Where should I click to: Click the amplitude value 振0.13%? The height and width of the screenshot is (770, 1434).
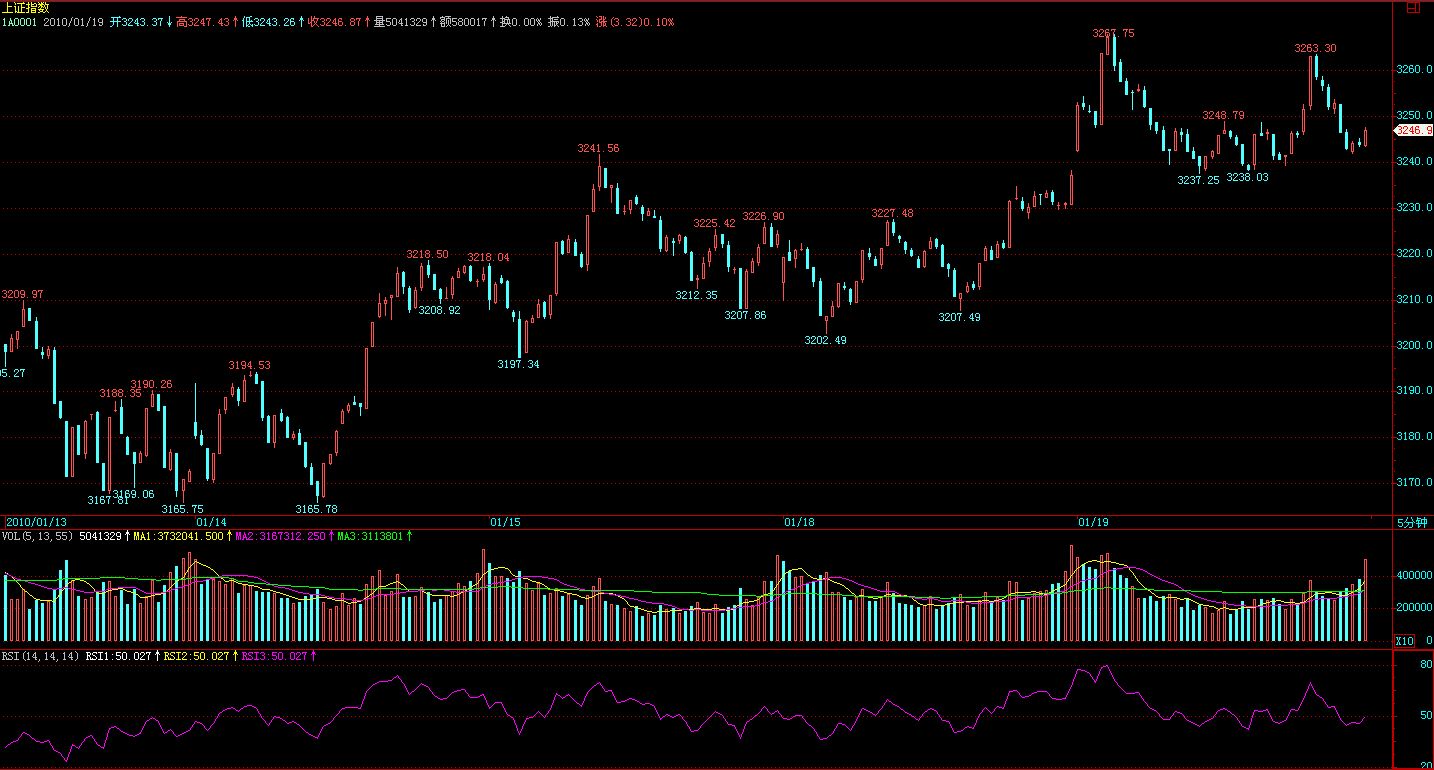570,21
